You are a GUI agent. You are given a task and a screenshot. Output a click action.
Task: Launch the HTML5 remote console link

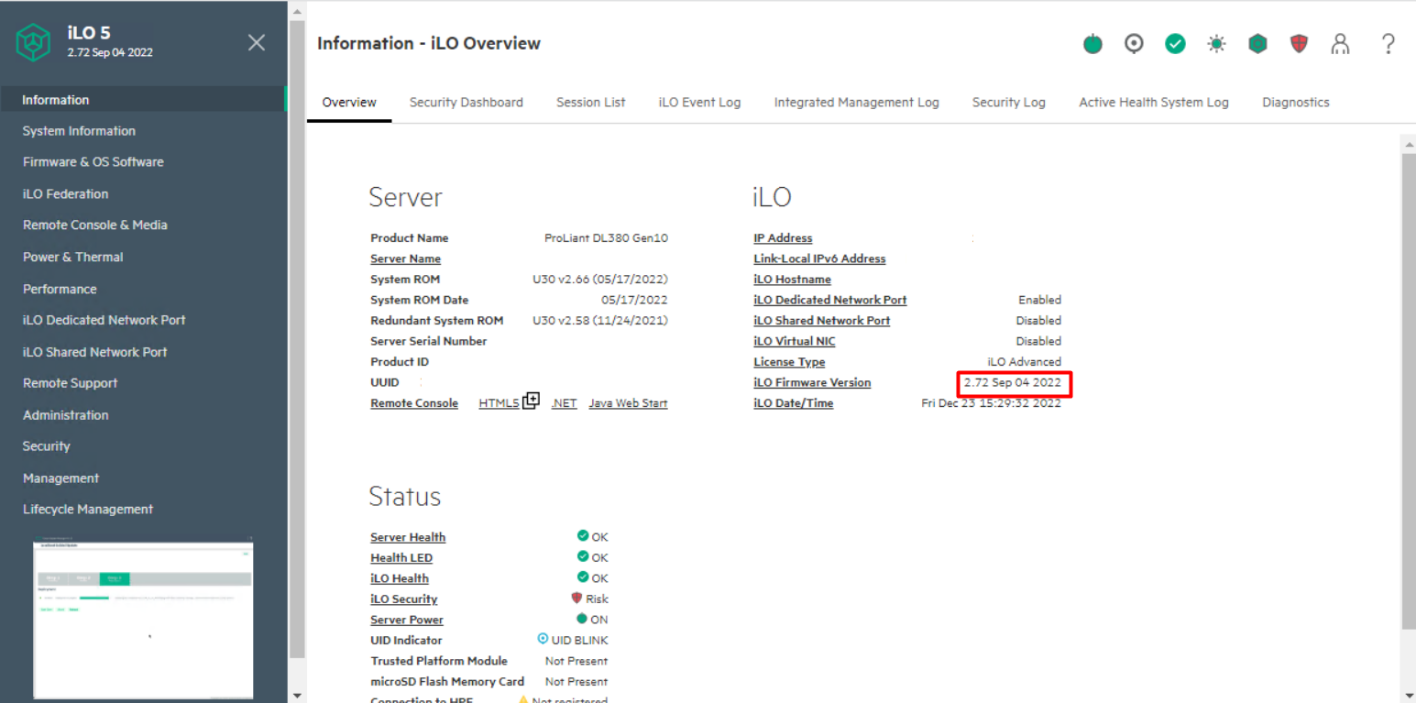(499, 403)
